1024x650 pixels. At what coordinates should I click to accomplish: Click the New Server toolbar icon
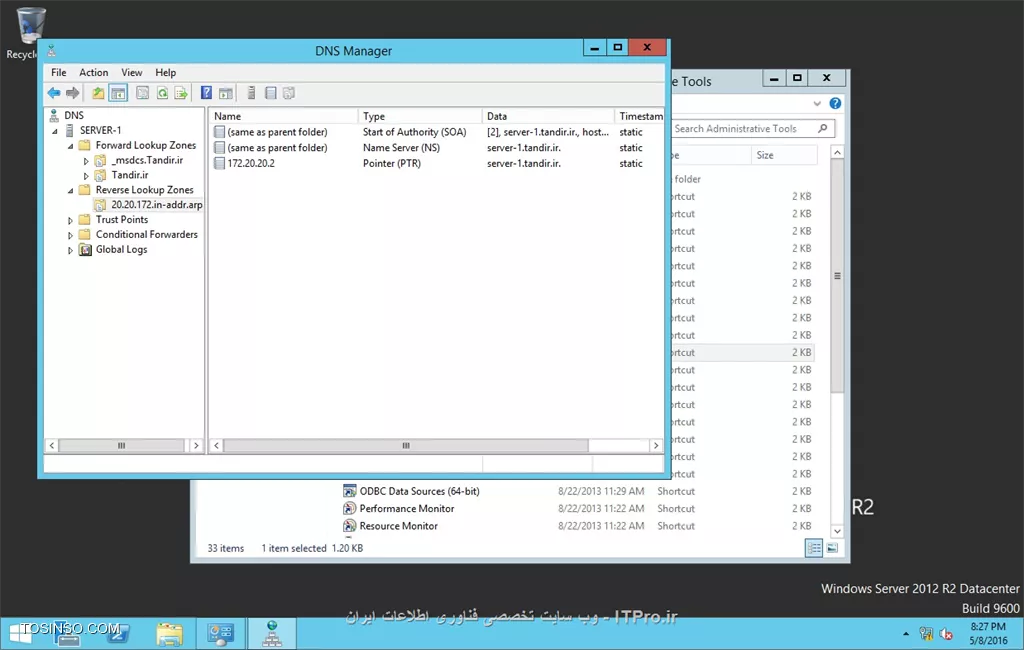tap(251, 93)
